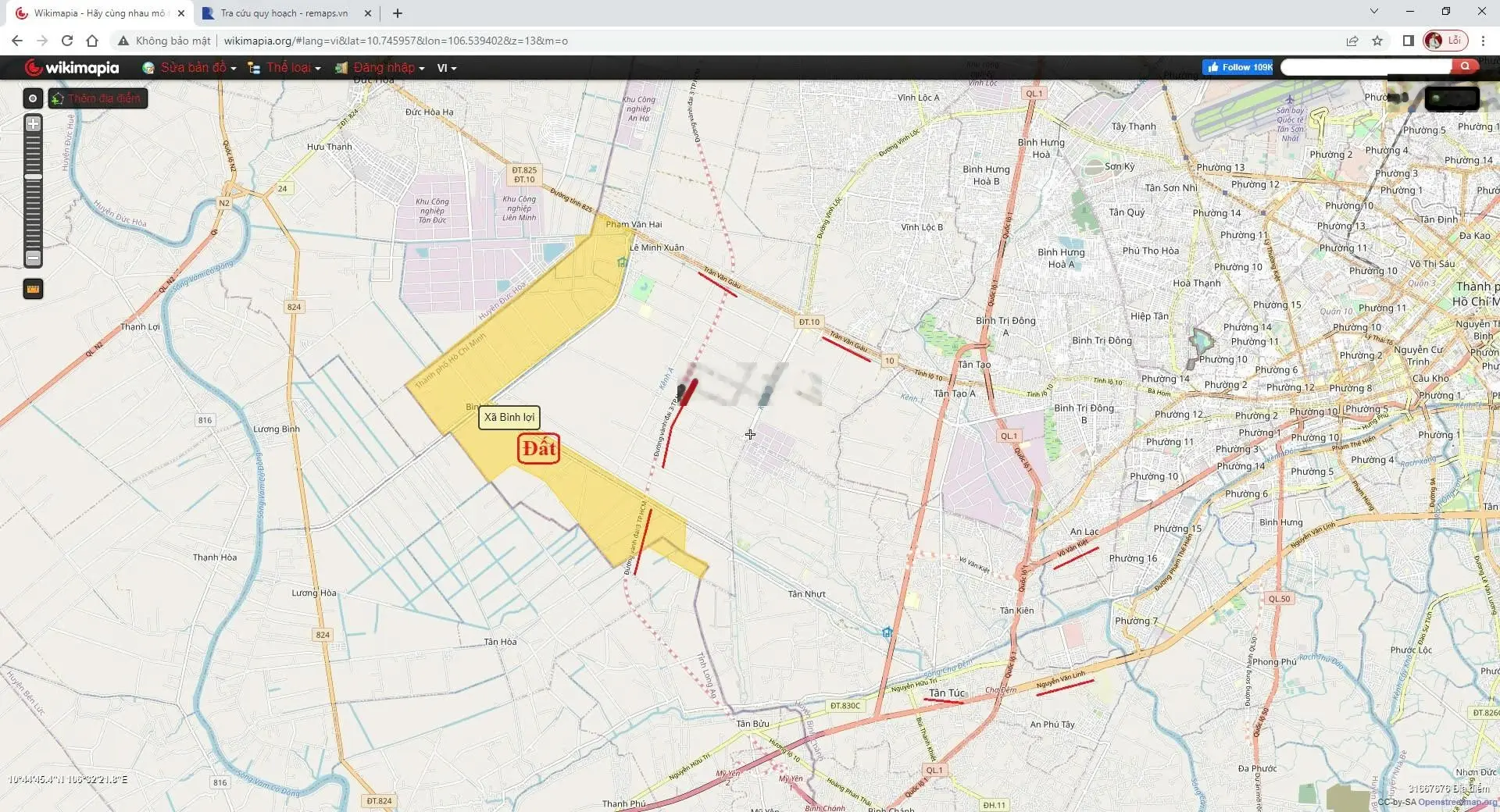1500x812 pixels.
Task: Click the Facebook Follow 109K button
Action: pyautogui.click(x=1238, y=67)
